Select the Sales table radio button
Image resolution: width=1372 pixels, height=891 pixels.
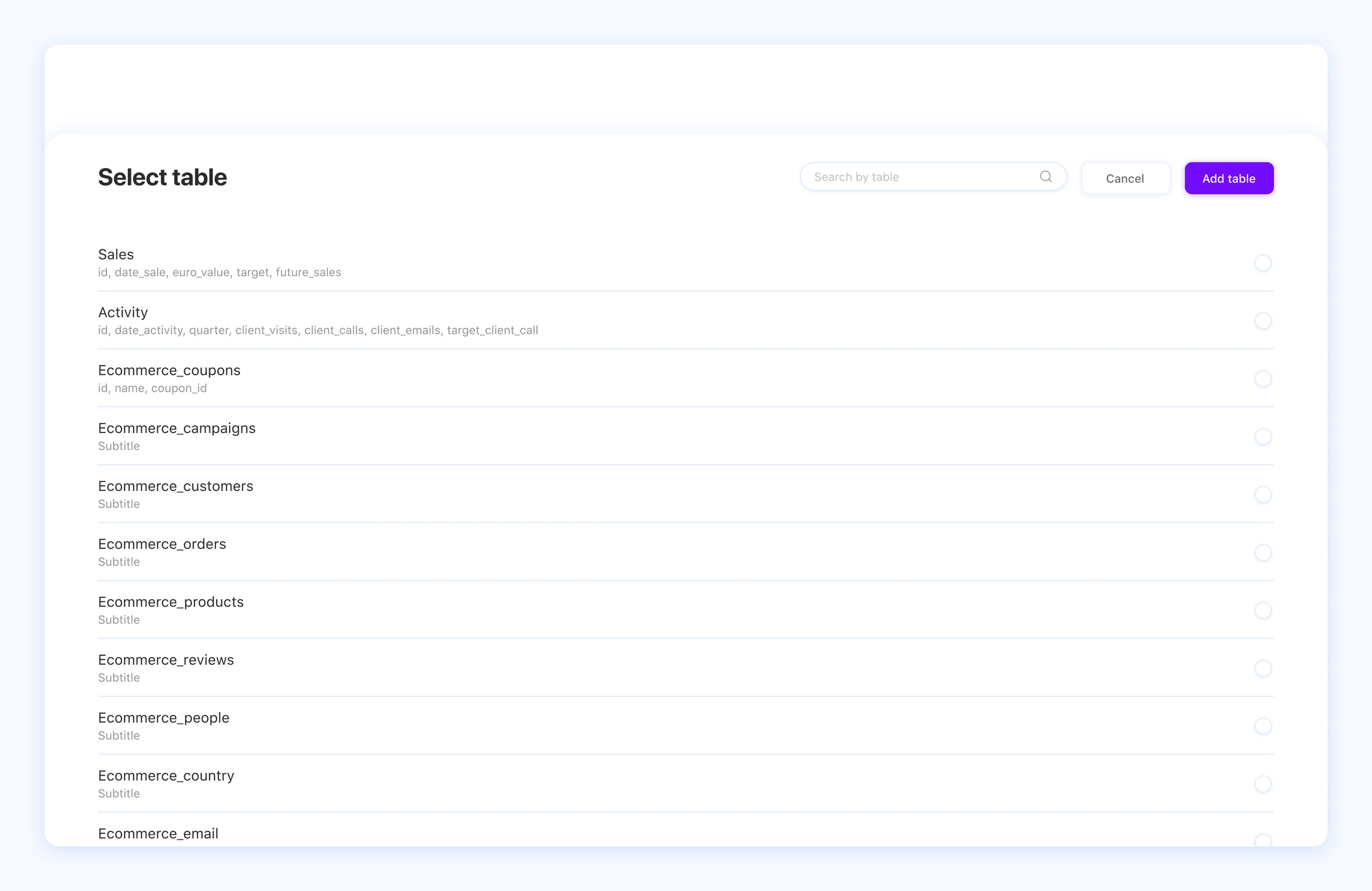1263,263
